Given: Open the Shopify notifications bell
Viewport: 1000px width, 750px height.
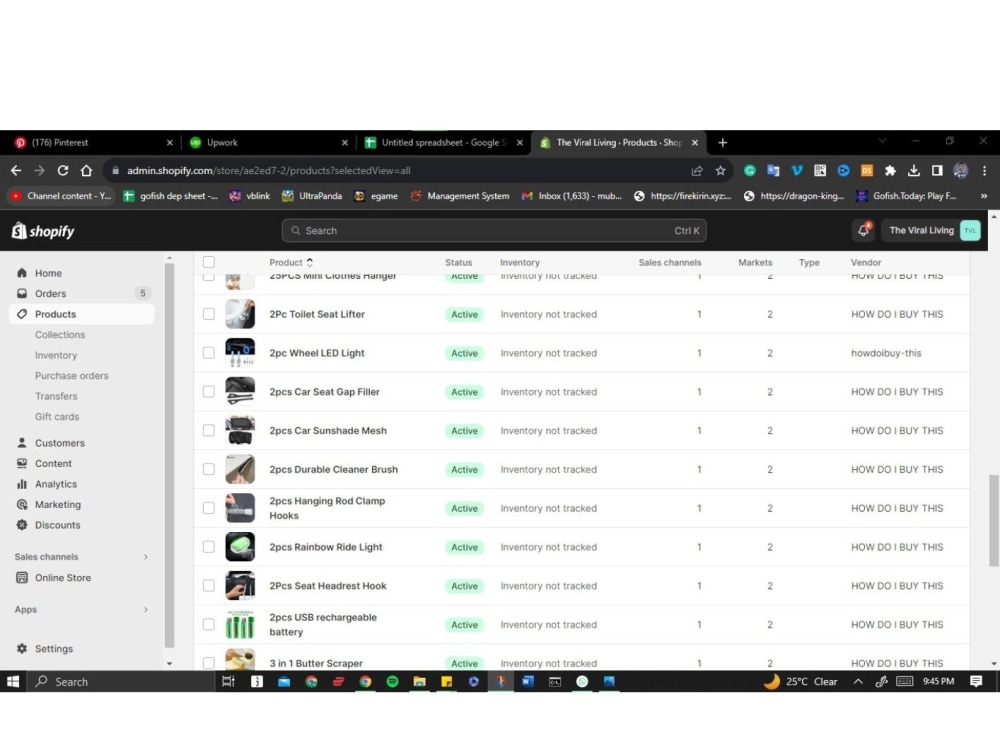Looking at the screenshot, I should (862, 230).
